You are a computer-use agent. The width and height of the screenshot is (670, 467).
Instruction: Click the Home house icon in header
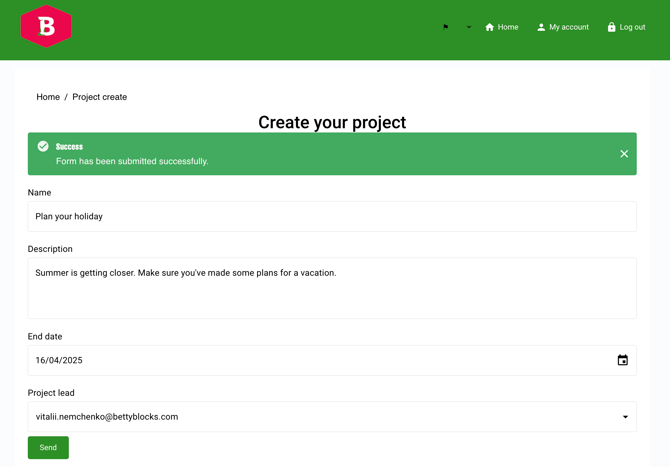(x=490, y=27)
